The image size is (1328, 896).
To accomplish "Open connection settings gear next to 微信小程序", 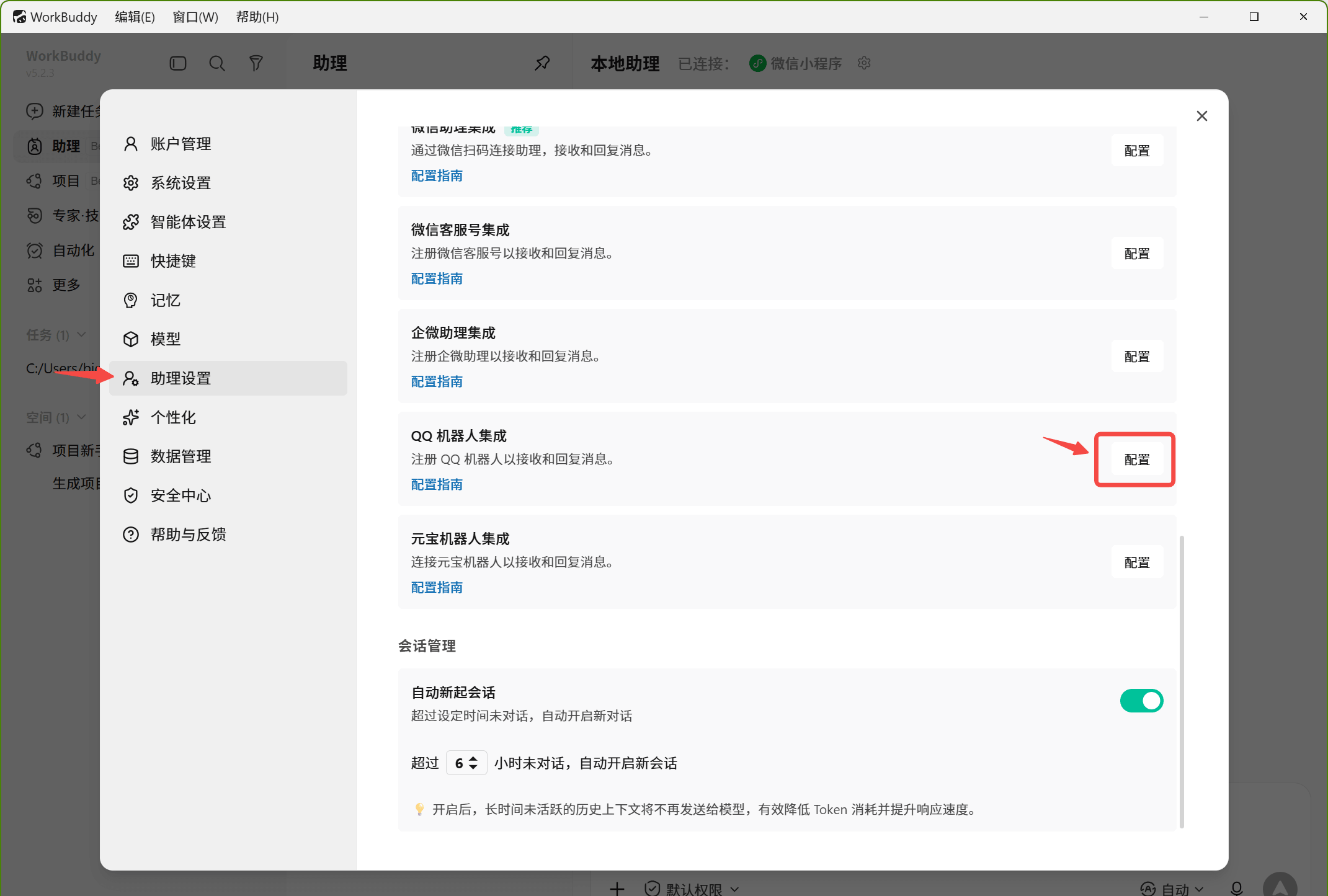I will 865,63.
